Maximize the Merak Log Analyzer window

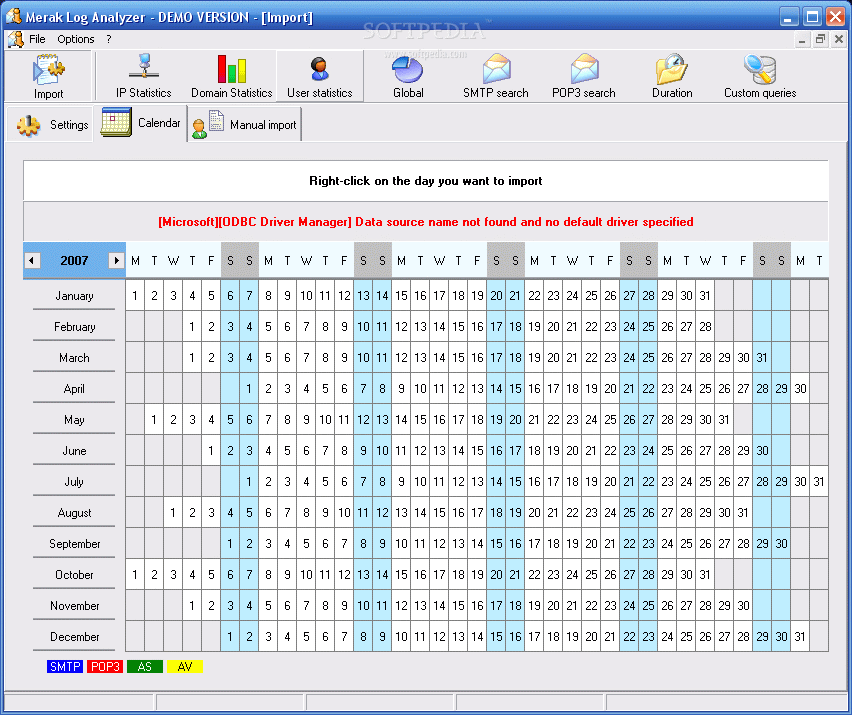pos(812,16)
